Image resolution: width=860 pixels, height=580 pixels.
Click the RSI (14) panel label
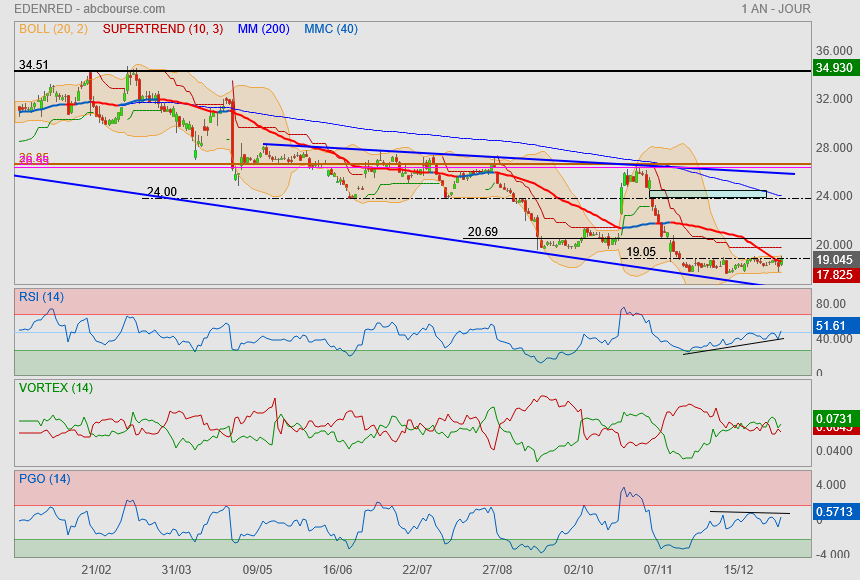click(41, 296)
